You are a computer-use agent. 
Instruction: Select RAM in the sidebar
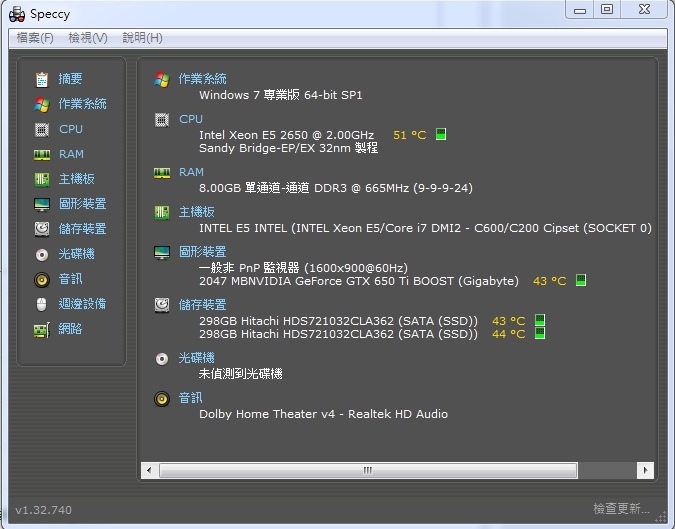click(x=71, y=154)
